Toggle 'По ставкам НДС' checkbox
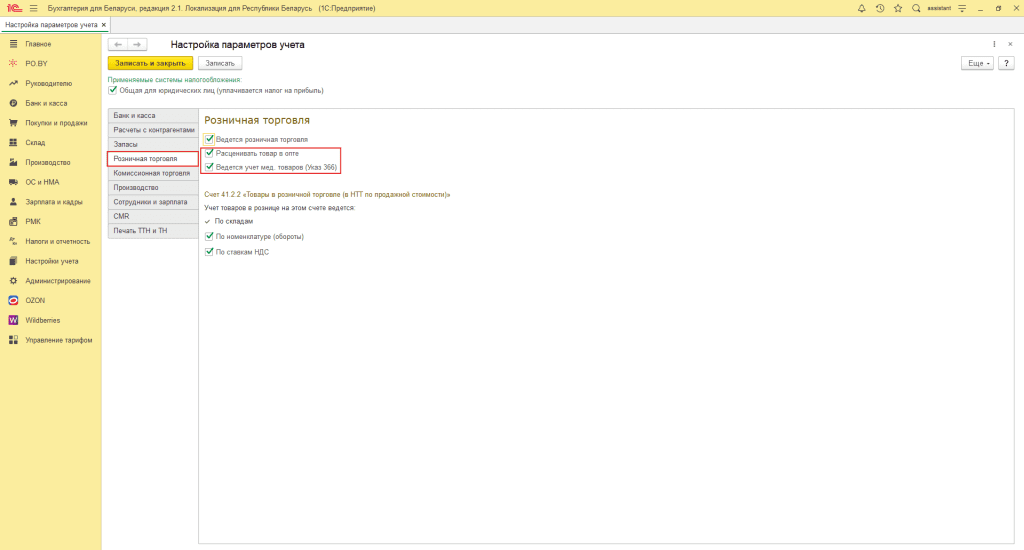Image resolution: width=1024 pixels, height=550 pixels. pyautogui.click(x=210, y=252)
